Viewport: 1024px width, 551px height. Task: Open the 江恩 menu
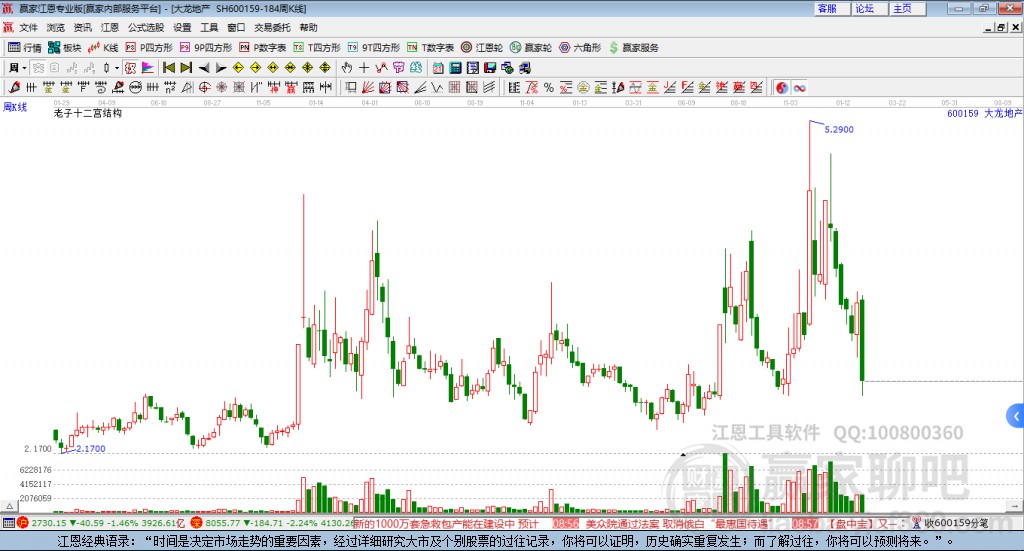pyautogui.click(x=109, y=27)
